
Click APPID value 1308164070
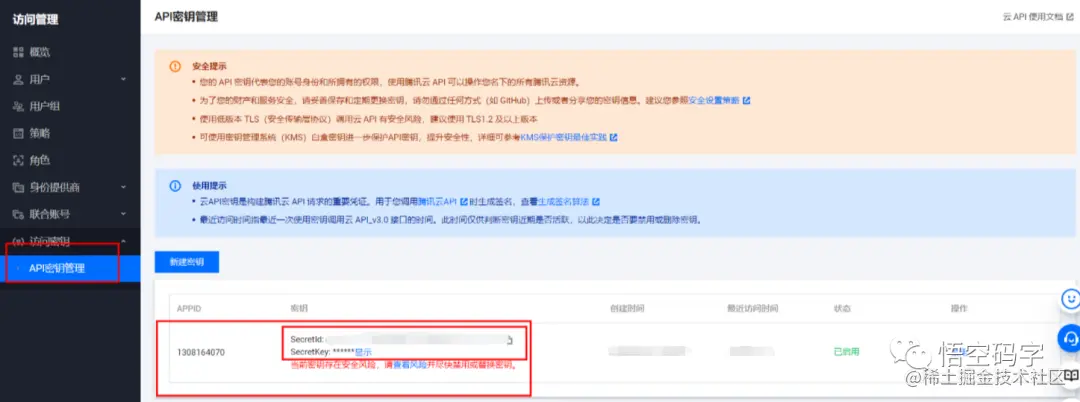201,352
